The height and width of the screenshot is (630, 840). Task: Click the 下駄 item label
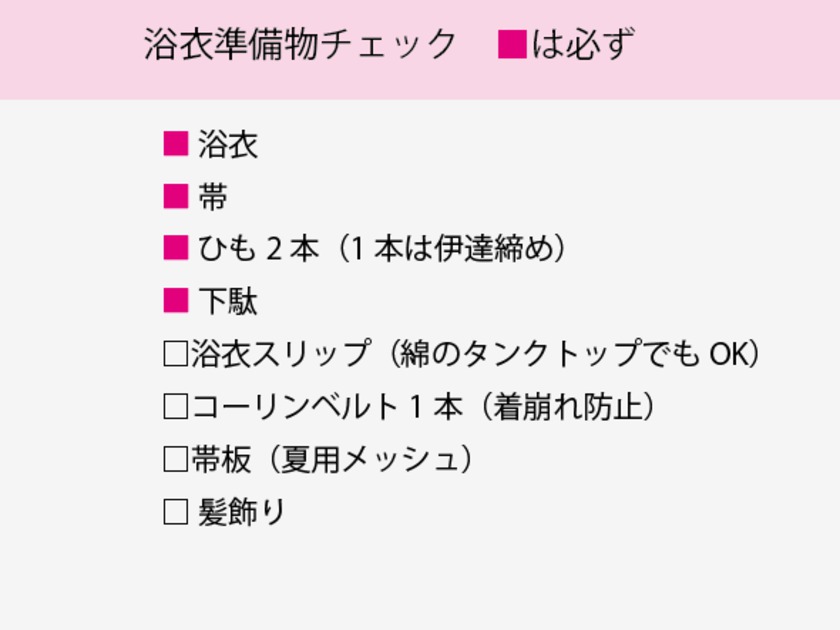[228, 301]
